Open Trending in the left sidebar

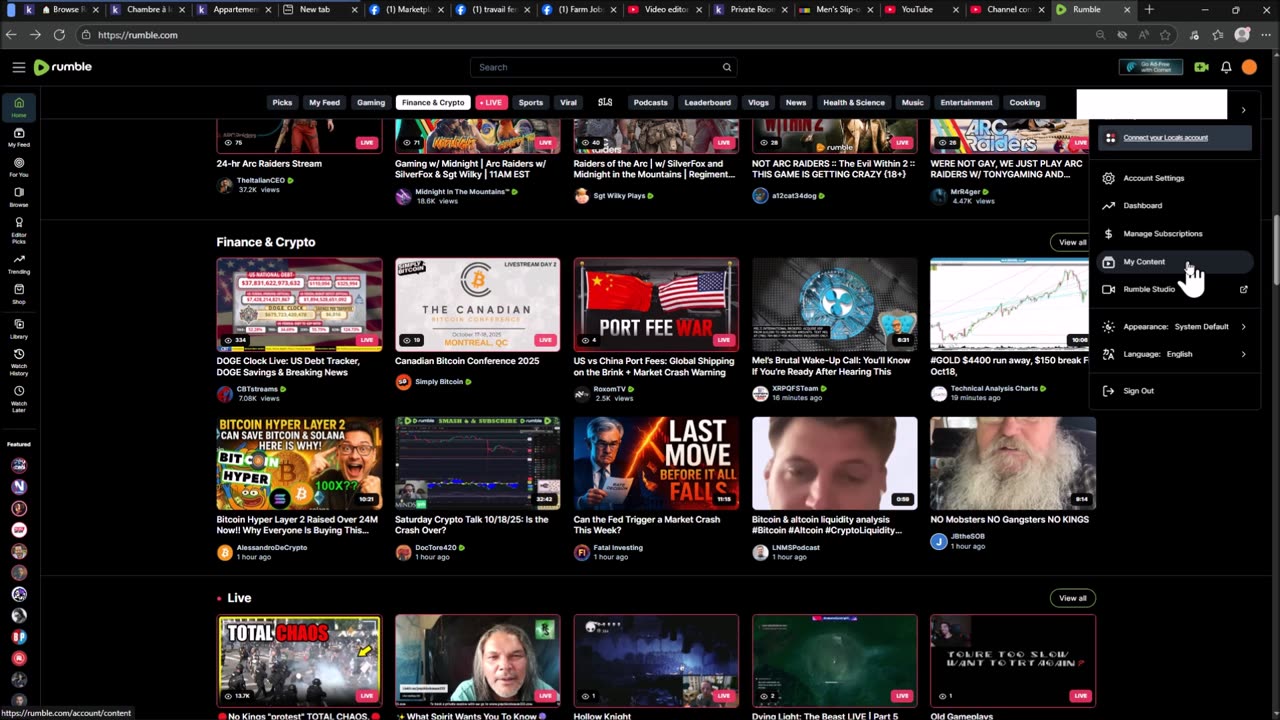[18, 264]
